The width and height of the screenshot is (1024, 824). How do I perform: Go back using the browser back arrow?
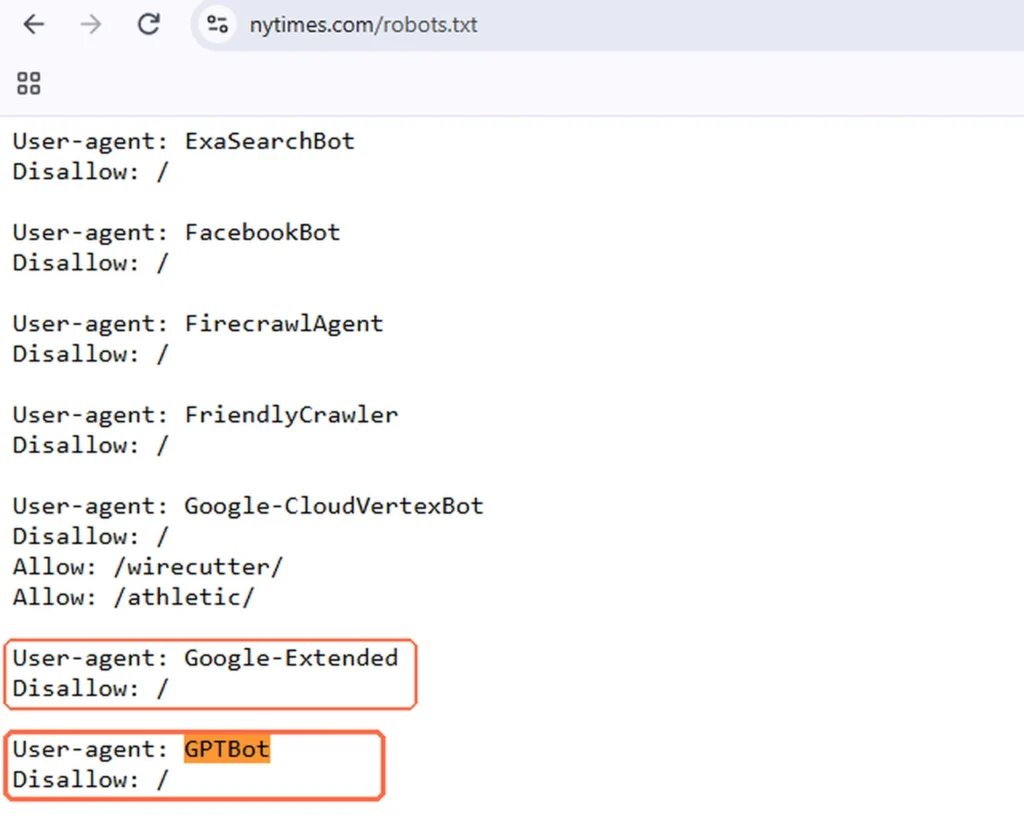pos(34,25)
